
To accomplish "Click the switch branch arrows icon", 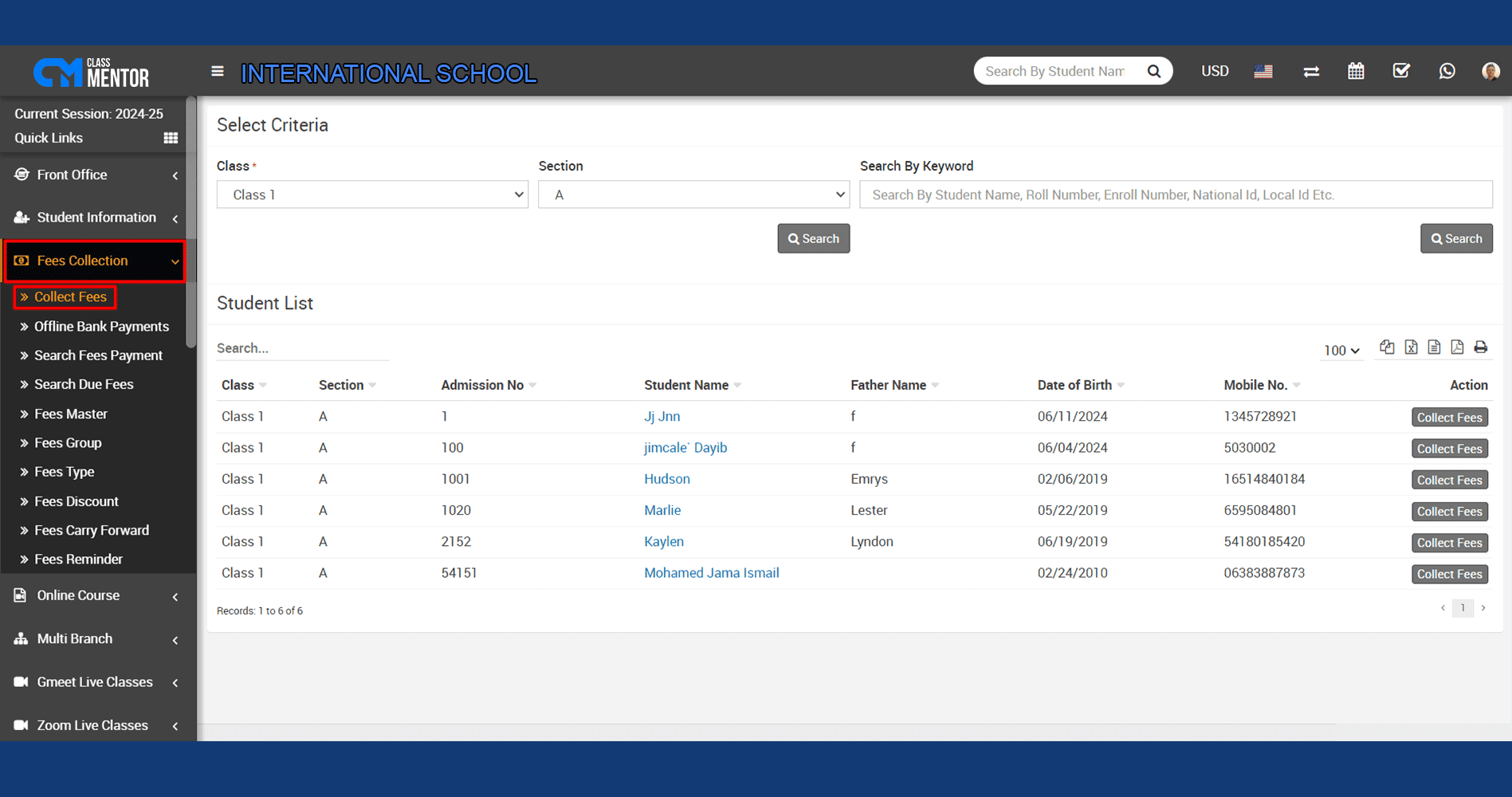I will click(x=1311, y=71).
